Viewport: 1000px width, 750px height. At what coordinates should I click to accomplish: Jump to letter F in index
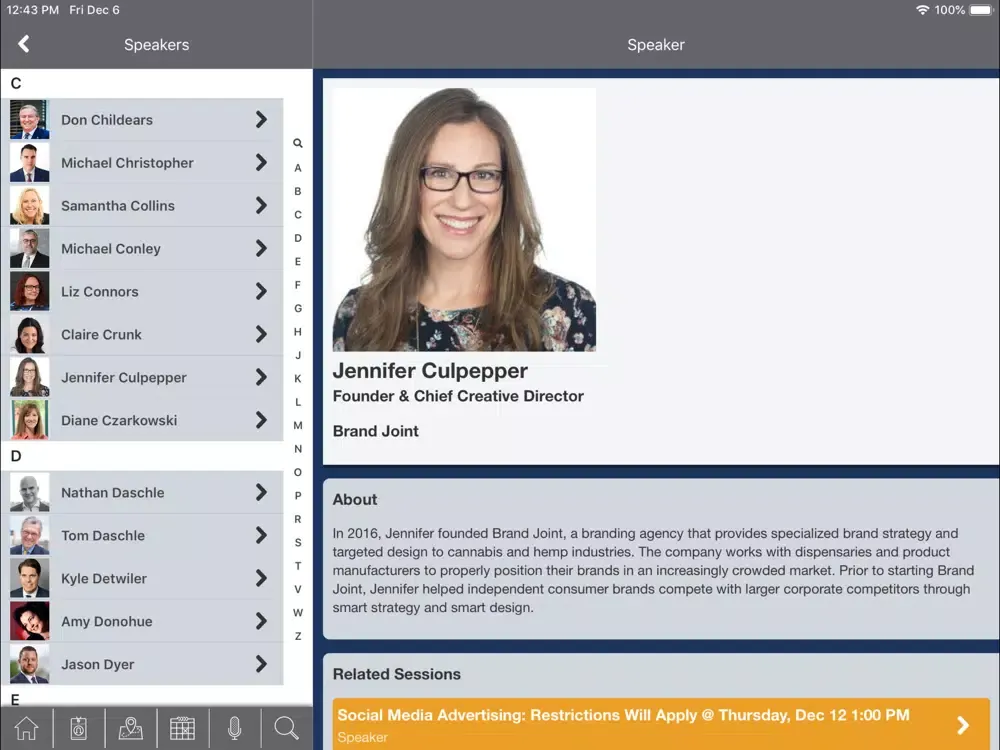298,285
